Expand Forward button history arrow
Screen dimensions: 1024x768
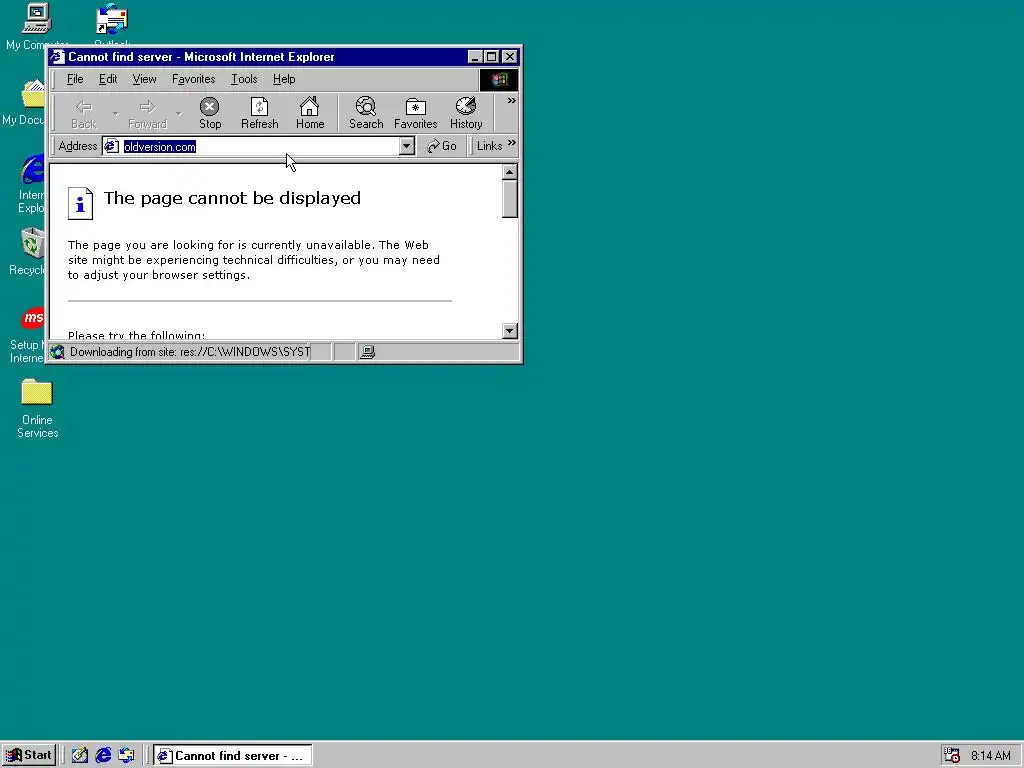(178, 114)
